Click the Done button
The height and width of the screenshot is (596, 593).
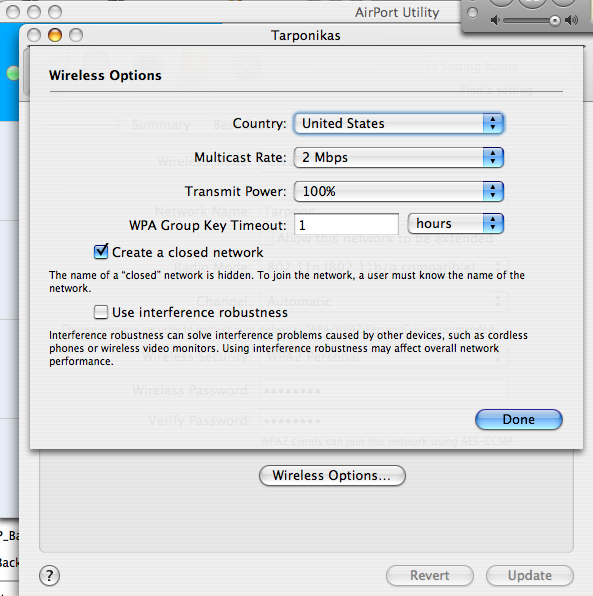click(518, 420)
